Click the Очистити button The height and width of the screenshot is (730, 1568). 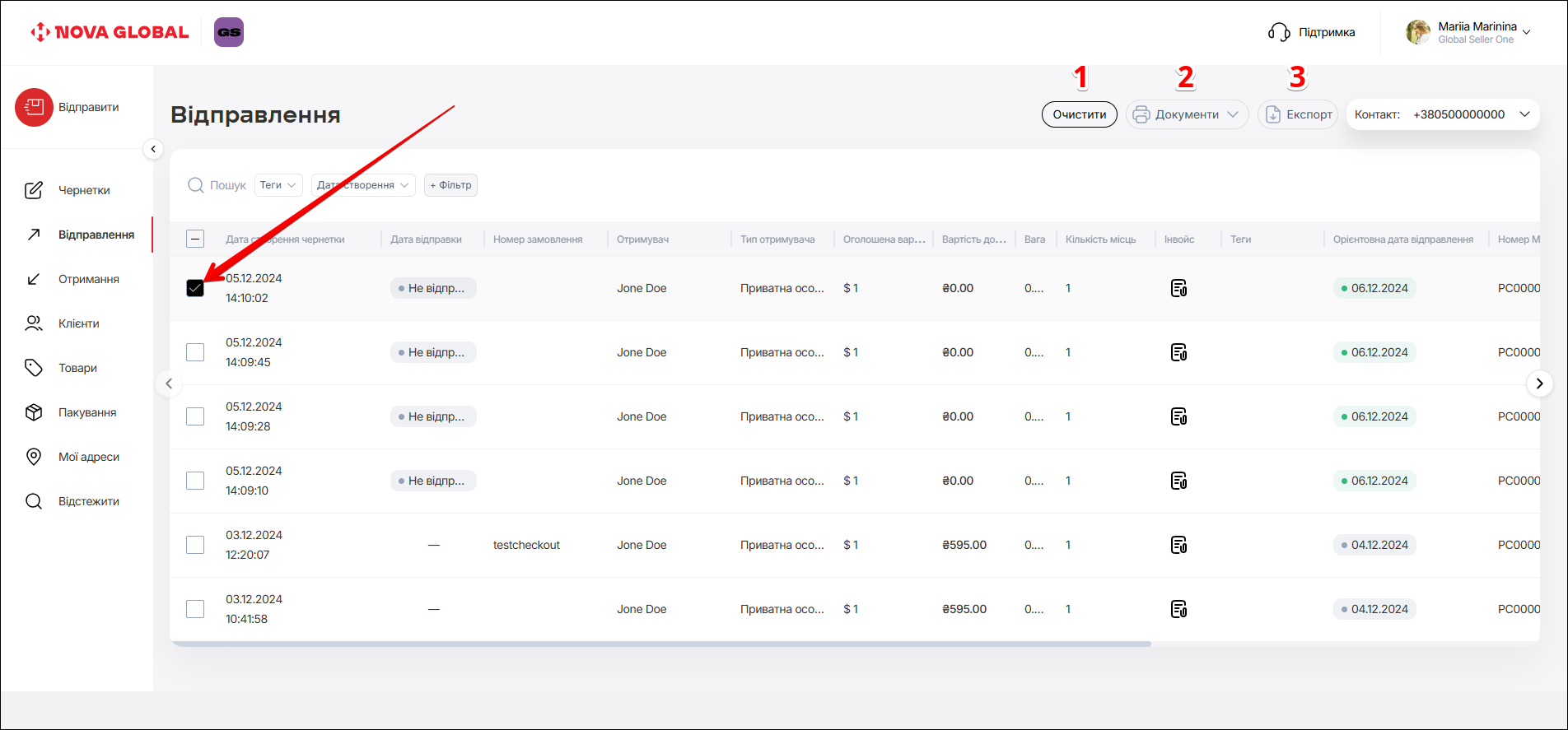tap(1079, 114)
